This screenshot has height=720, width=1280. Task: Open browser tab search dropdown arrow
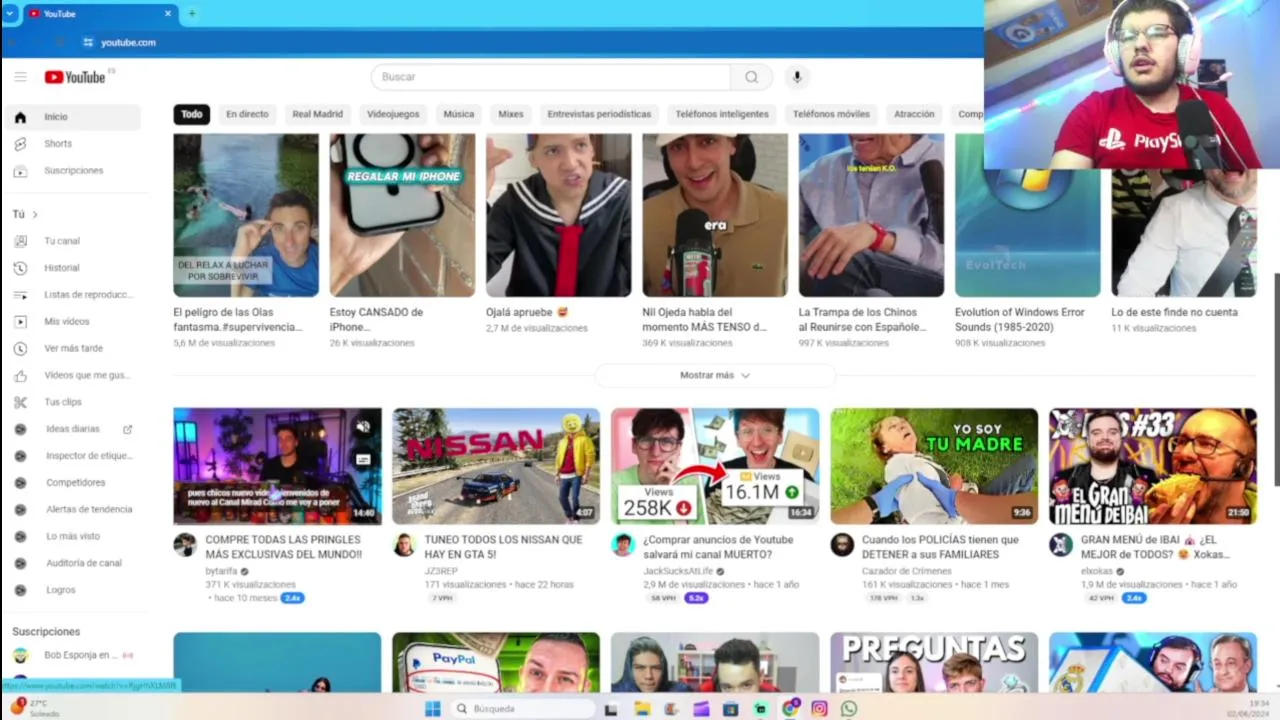pos(10,14)
